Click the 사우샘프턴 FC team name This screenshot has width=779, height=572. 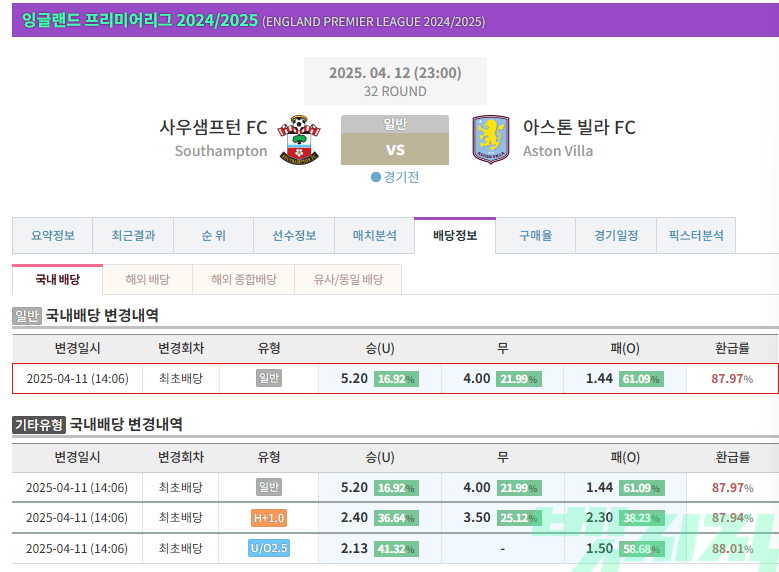click(213, 128)
